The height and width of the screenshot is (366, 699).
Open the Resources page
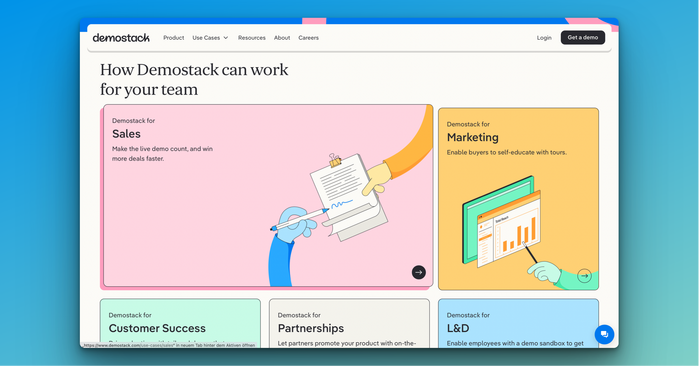pos(251,38)
